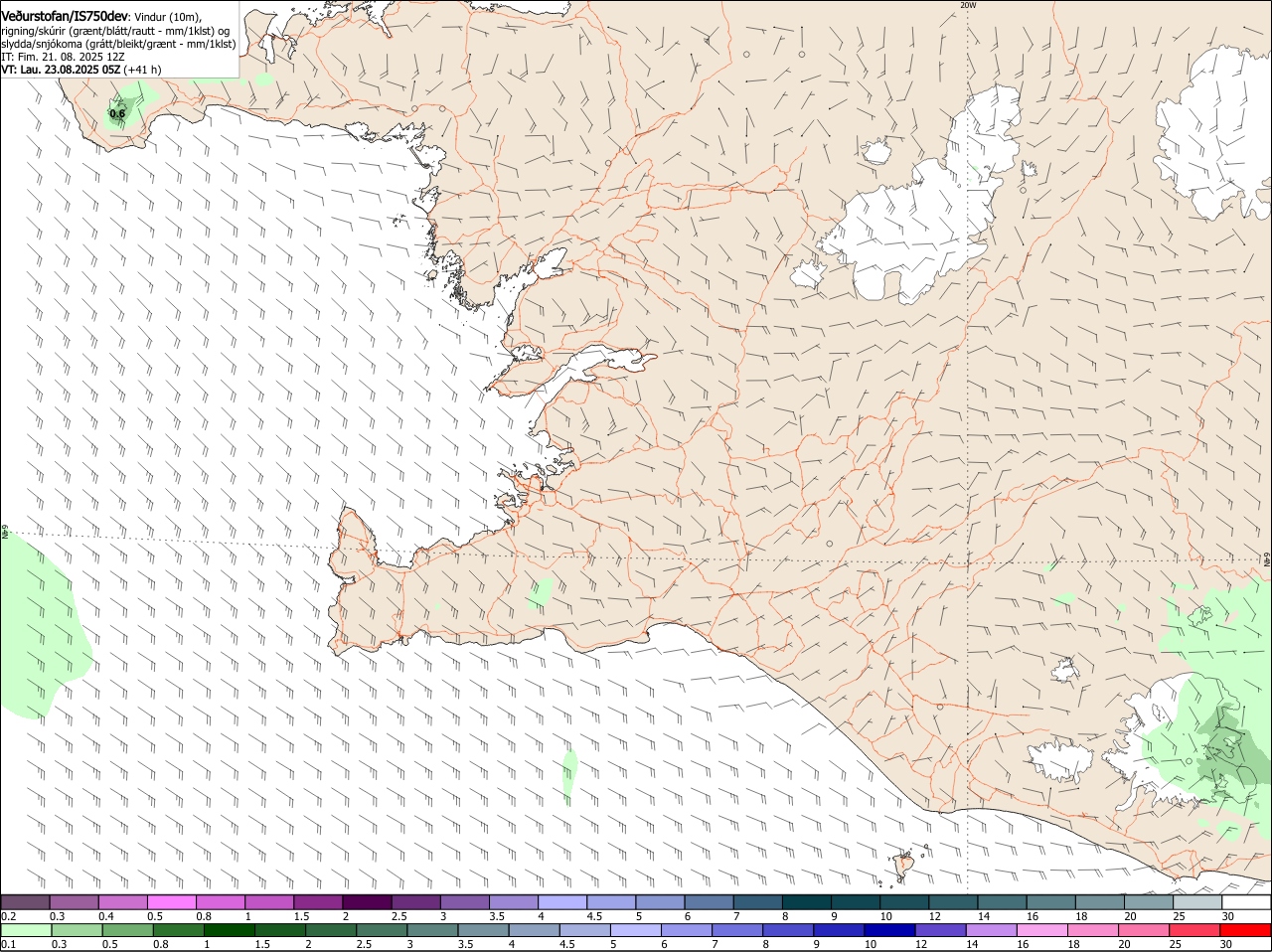1272x952 pixels.
Task: Click the dark teal sleet swatch starting at 9
Action: coord(855,902)
